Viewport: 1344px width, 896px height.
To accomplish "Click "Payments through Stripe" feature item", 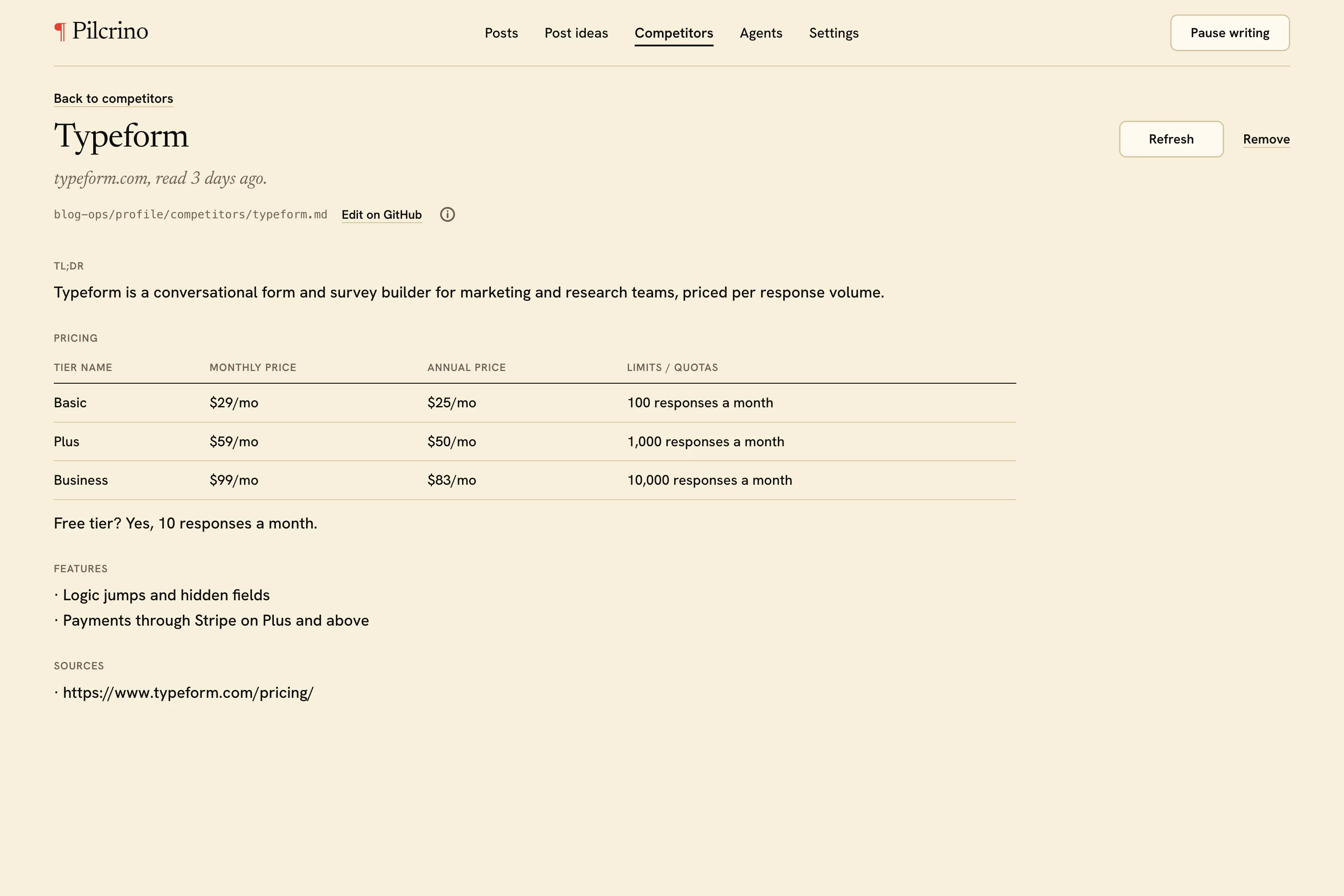I will coord(215,620).
